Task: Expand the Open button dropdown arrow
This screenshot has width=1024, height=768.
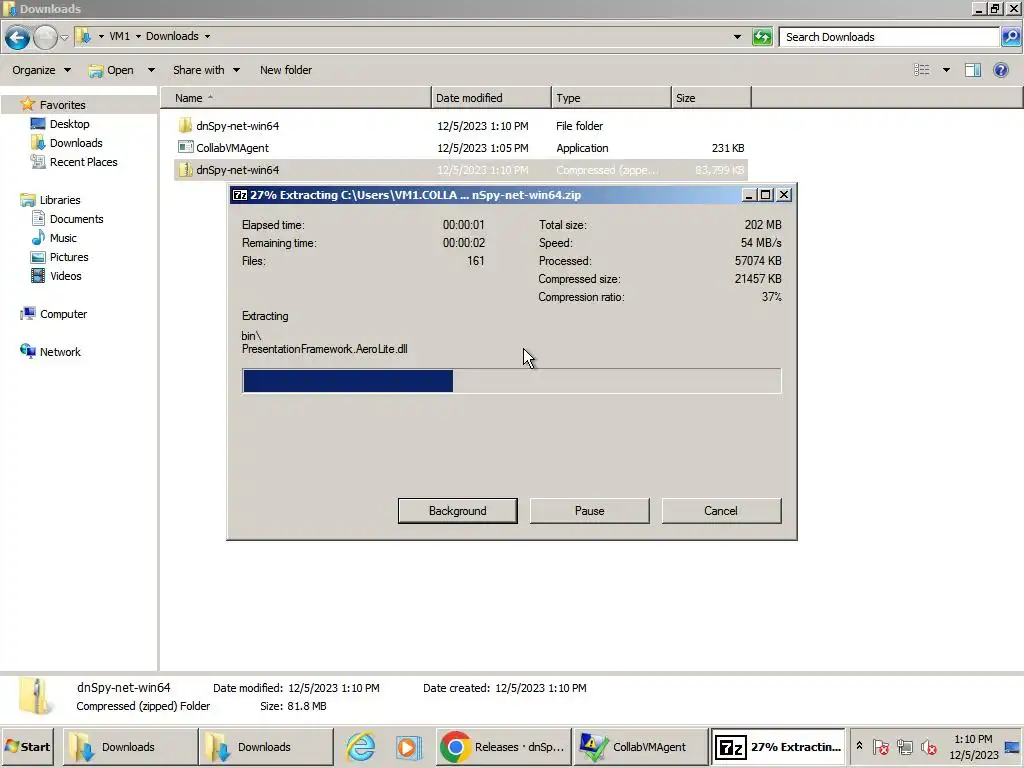Action: [x=151, y=70]
